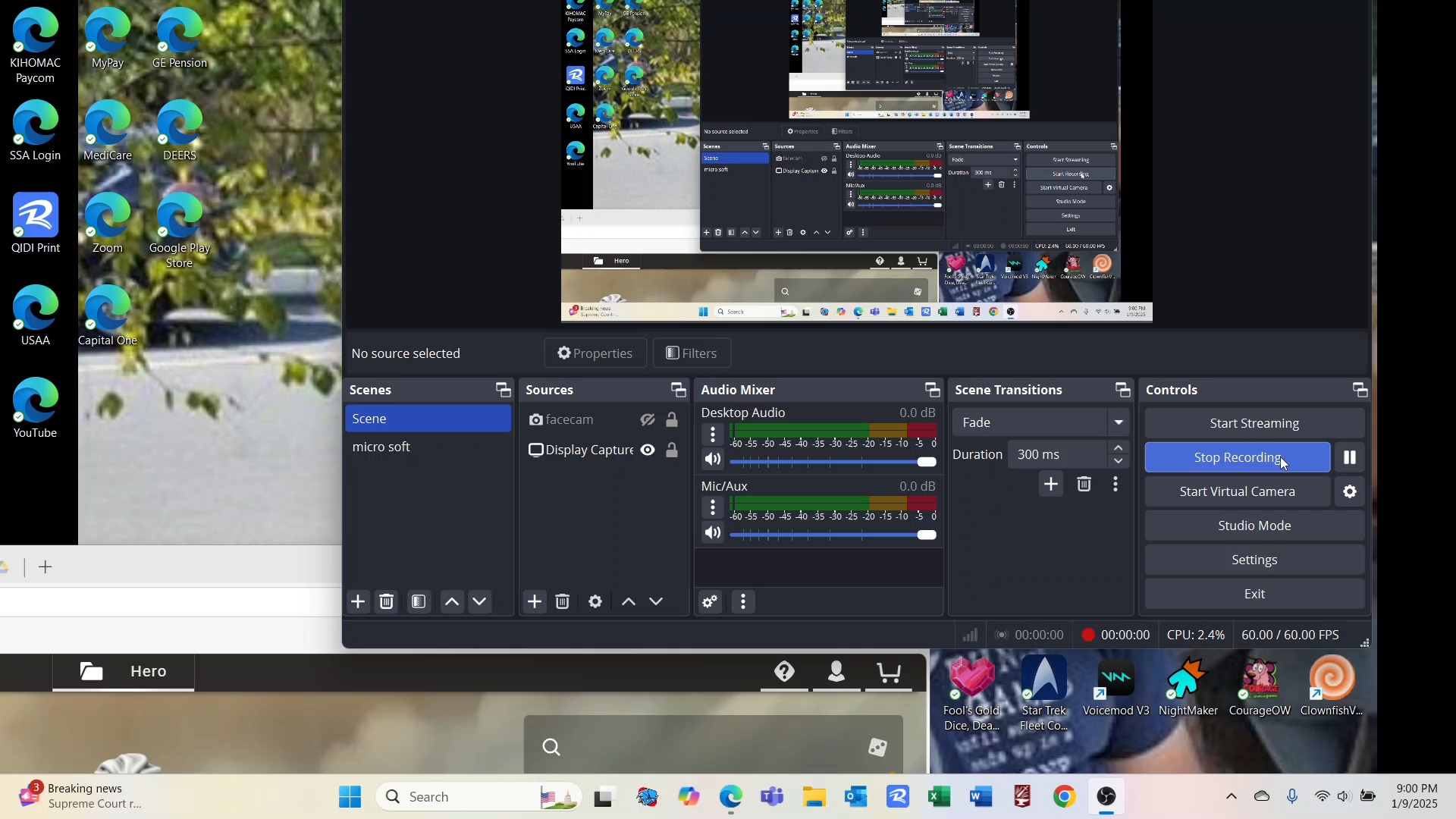Hide the Display Capture source
This screenshot has height=819, width=1456.
pos(648,450)
